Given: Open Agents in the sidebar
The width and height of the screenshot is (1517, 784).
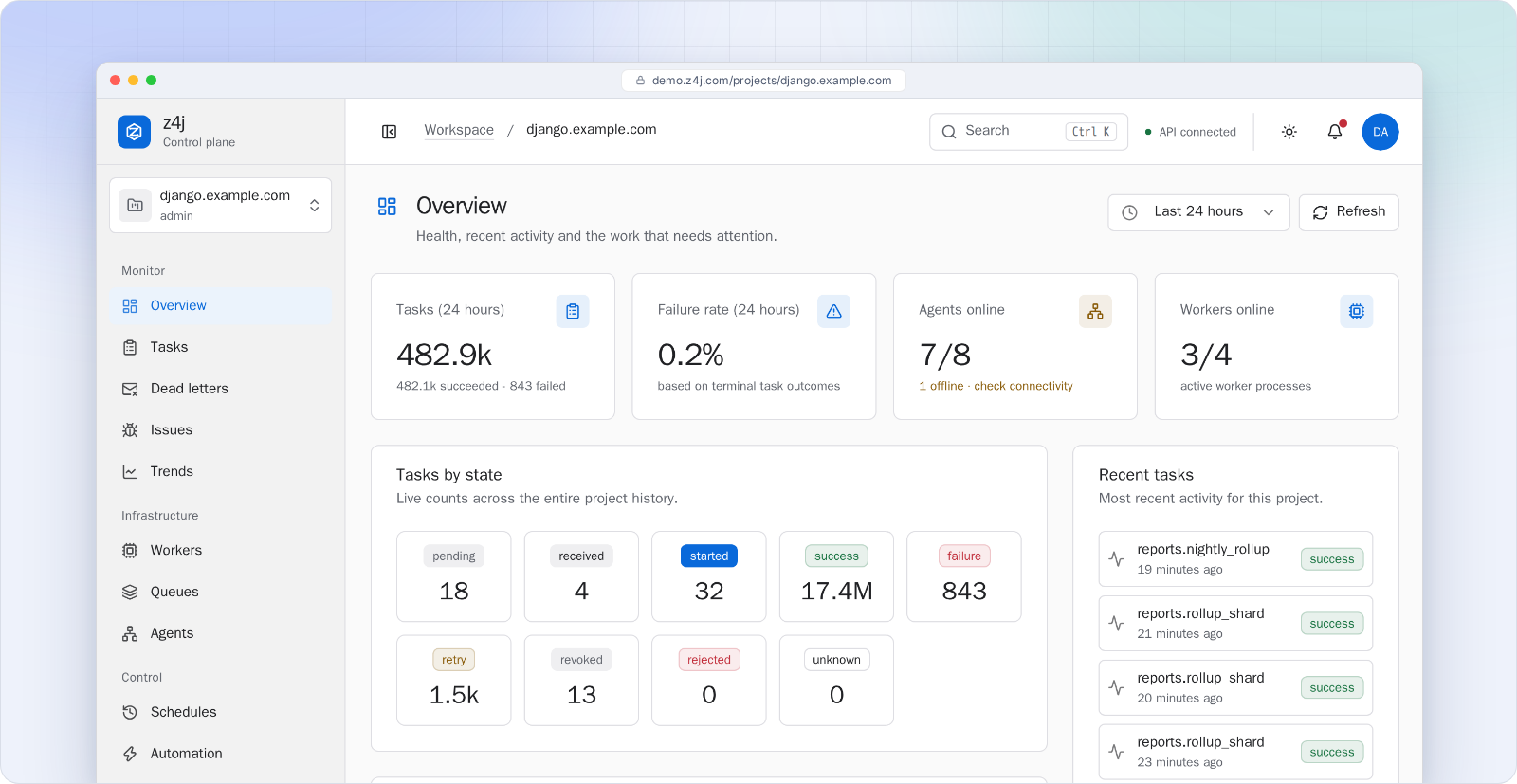Looking at the screenshot, I should (220, 633).
